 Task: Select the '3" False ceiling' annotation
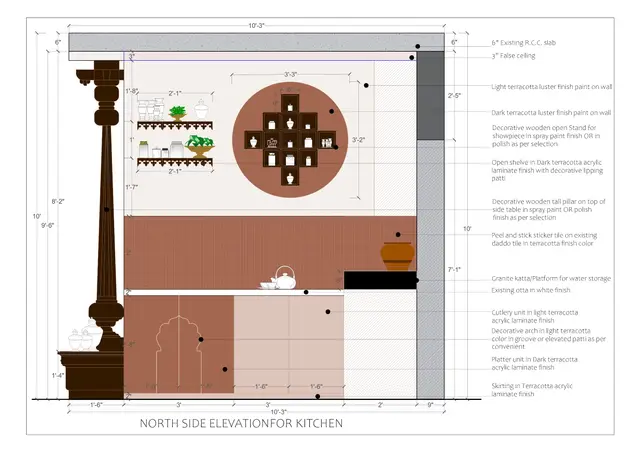[513, 56]
